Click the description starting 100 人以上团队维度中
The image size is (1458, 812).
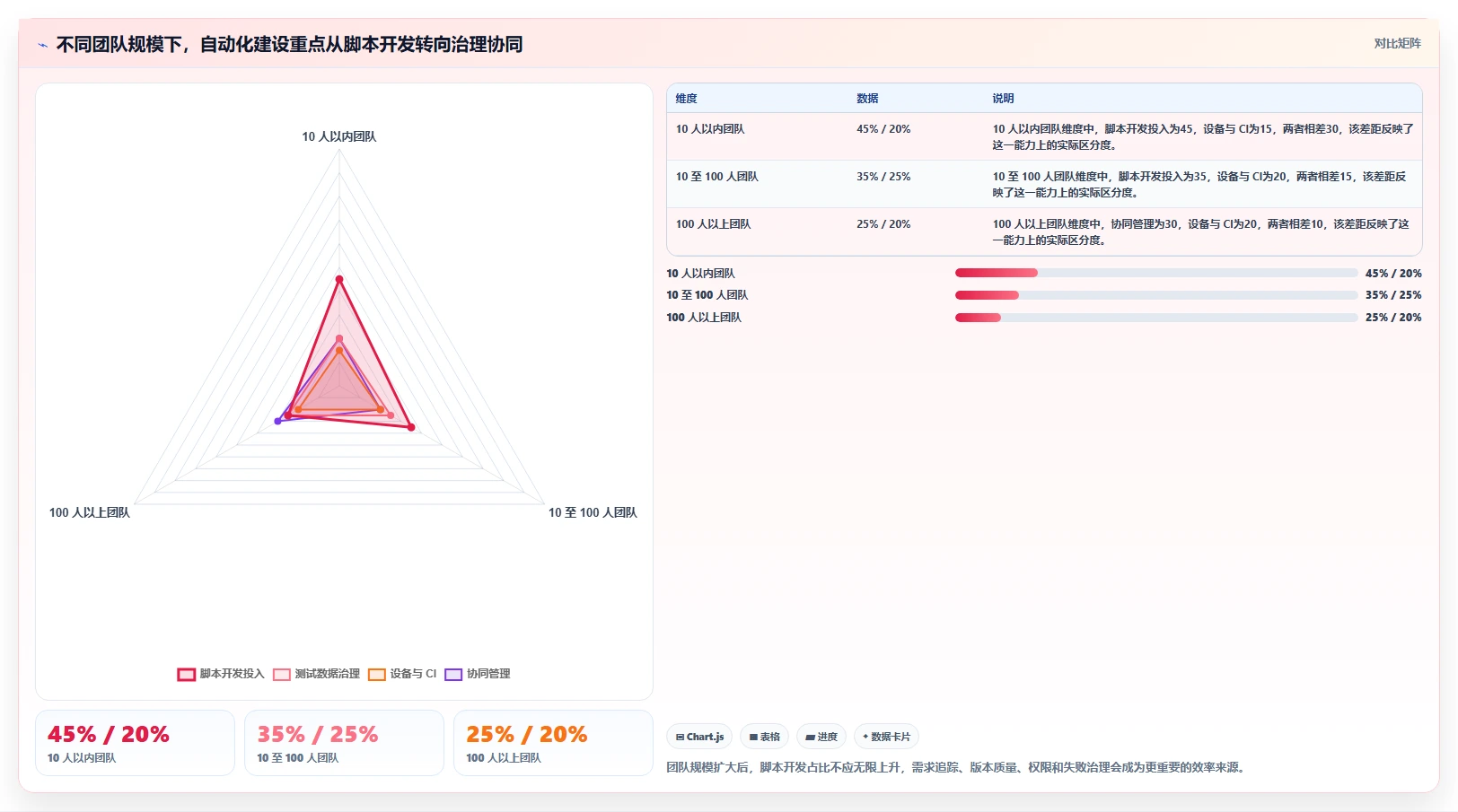pyautogui.click(x=1201, y=232)
